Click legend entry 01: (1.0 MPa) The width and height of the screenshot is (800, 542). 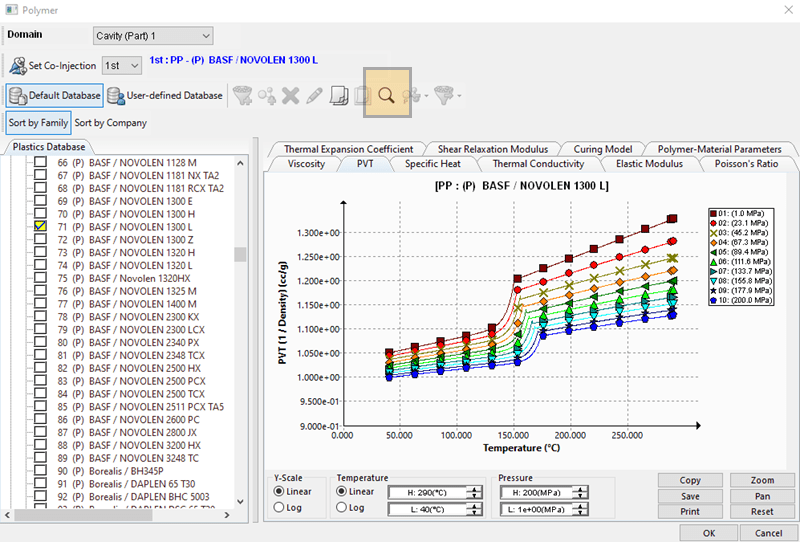tap(737, 213)
